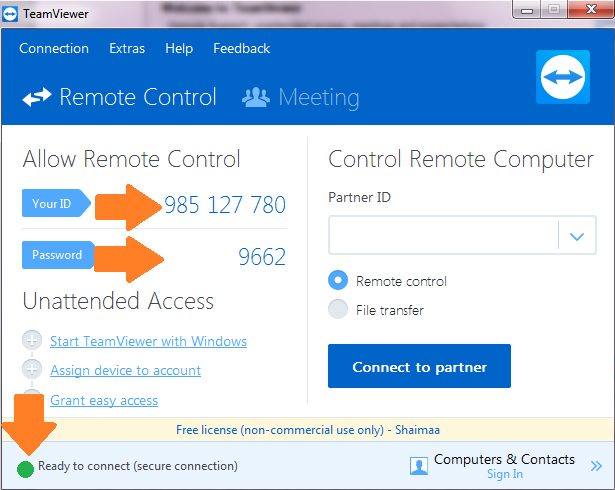Open the Feedback menu
The height and width of the screenshot is (490, 615).
pos(242,49)
